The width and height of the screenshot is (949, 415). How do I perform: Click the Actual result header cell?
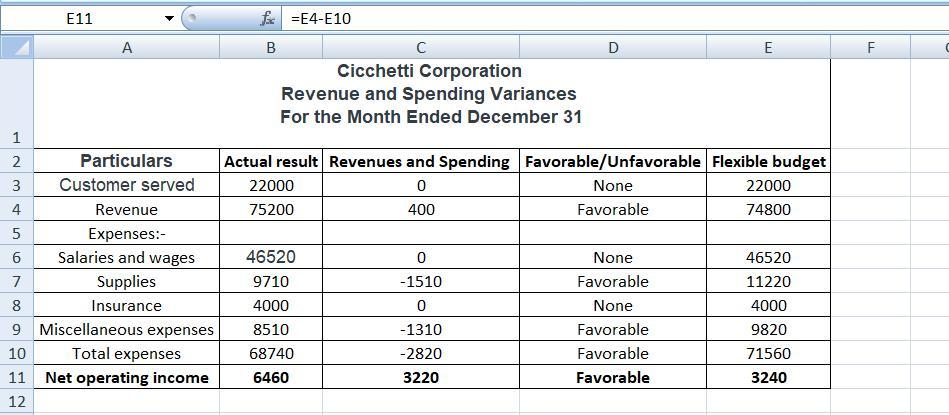pos(271,161)
